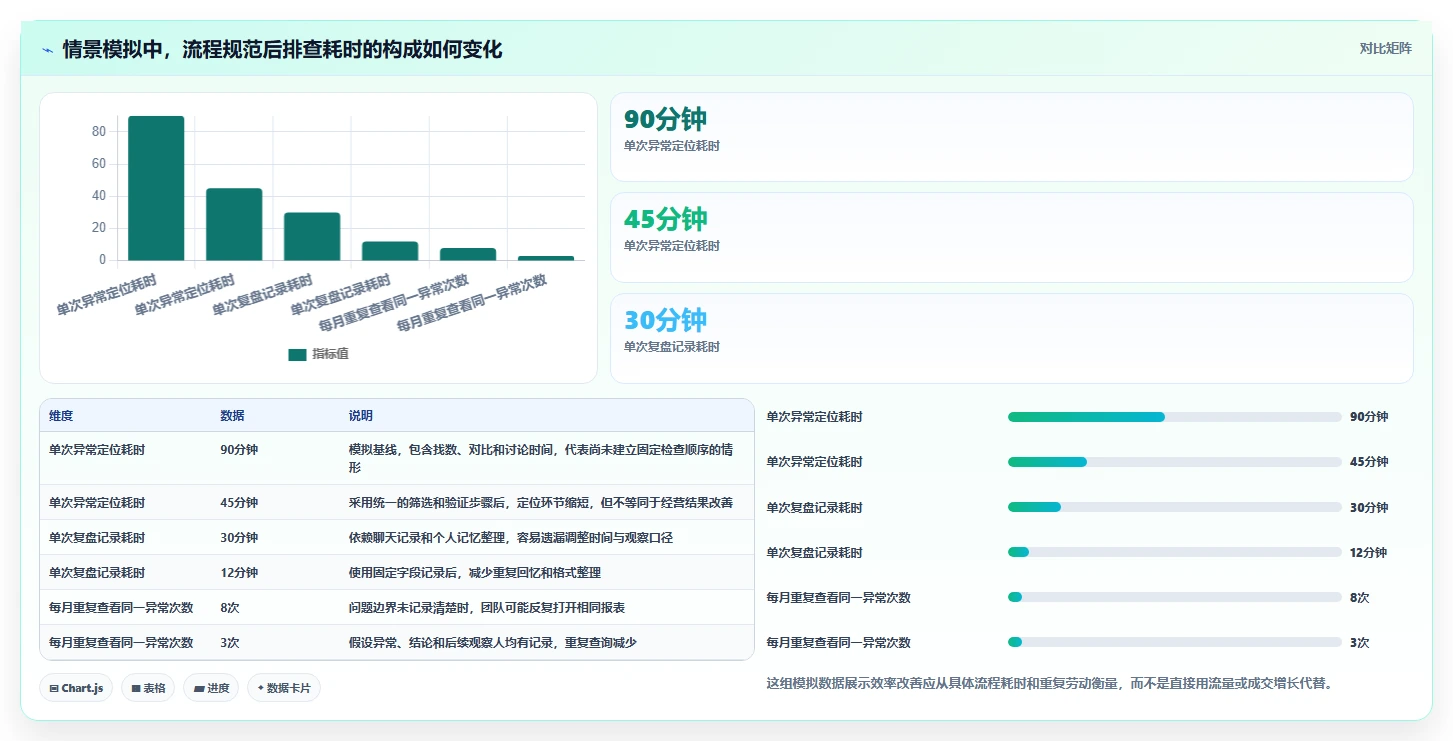
Task: Click the progress bar ending at 45分钟
Action: pyautogui.click(x=1175, y=462)
